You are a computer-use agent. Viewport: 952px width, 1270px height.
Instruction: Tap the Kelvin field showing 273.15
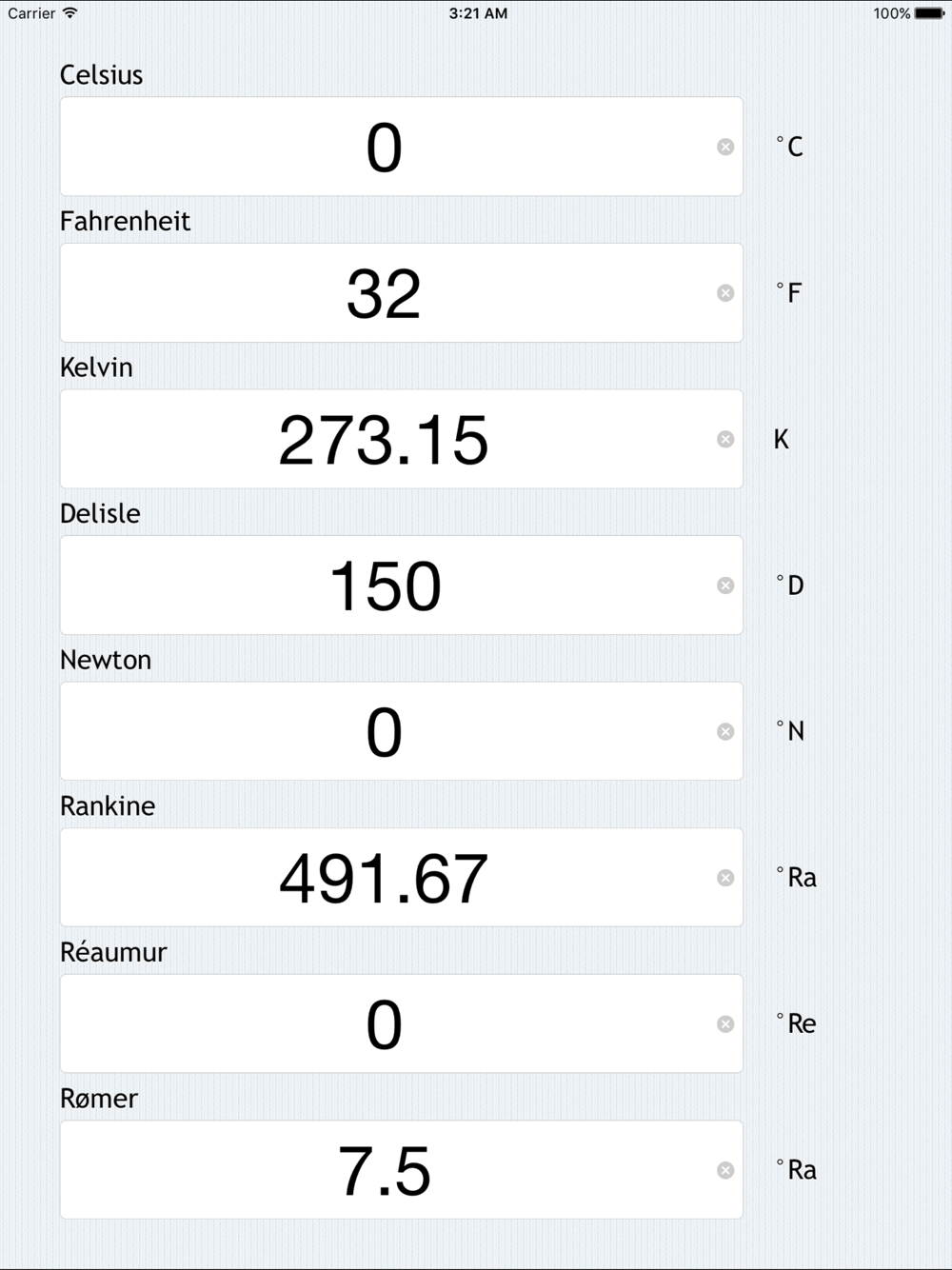[401, 439]
